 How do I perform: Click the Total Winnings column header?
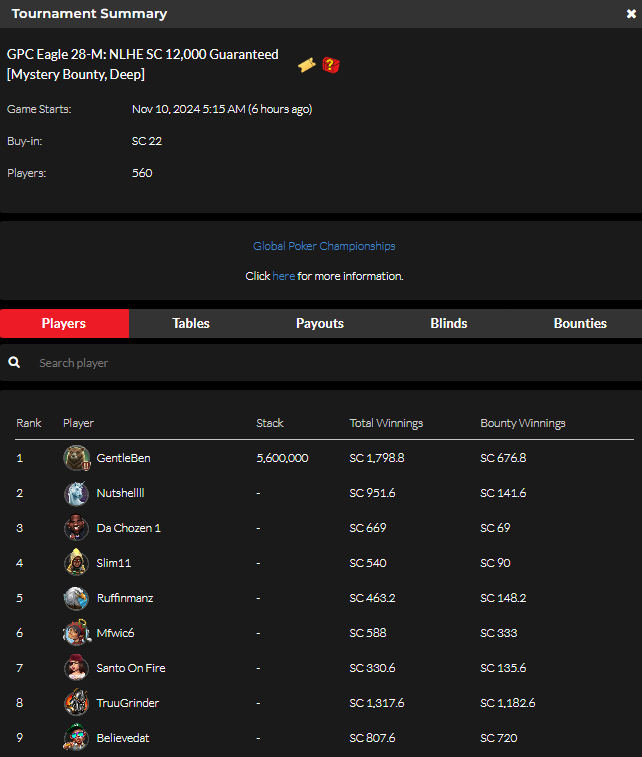click(386, 423)
